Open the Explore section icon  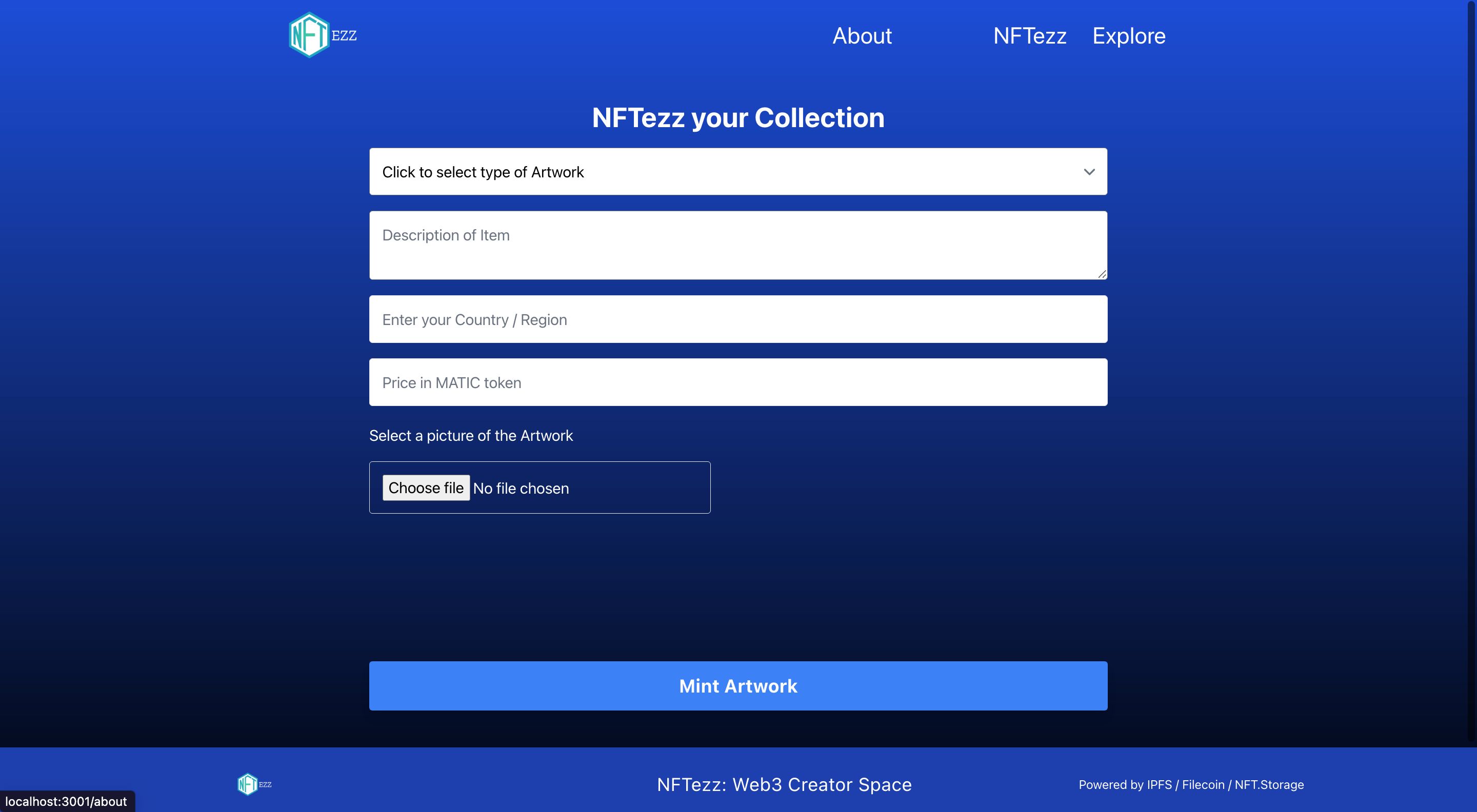(1129, 35)
